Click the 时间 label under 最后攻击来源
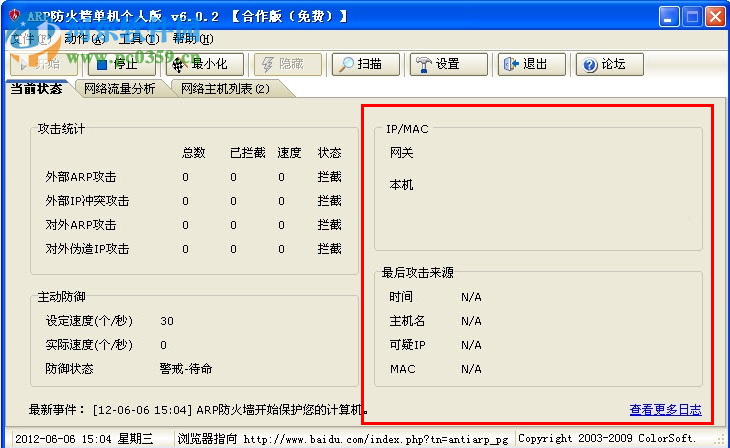 point(401,297)
